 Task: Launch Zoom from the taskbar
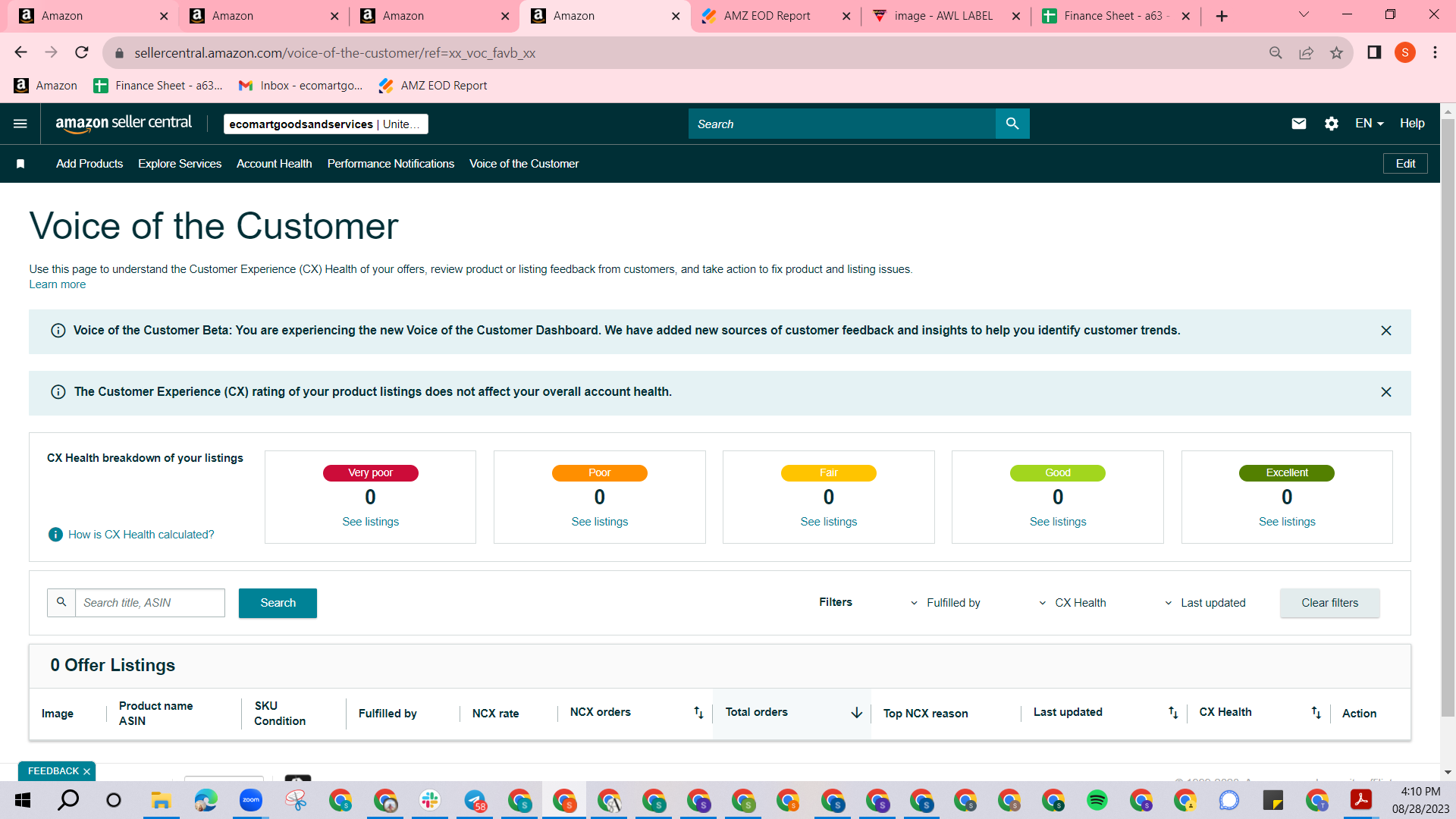pyautogui.click(x=251, y=800)
